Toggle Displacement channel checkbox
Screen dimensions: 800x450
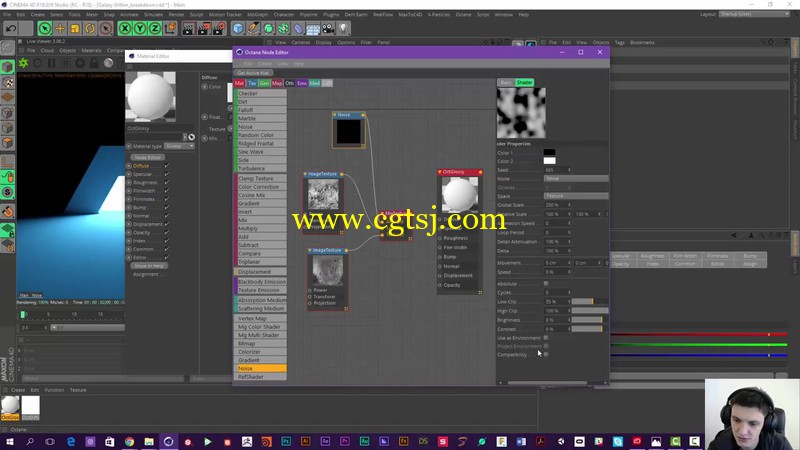[167, 224]
